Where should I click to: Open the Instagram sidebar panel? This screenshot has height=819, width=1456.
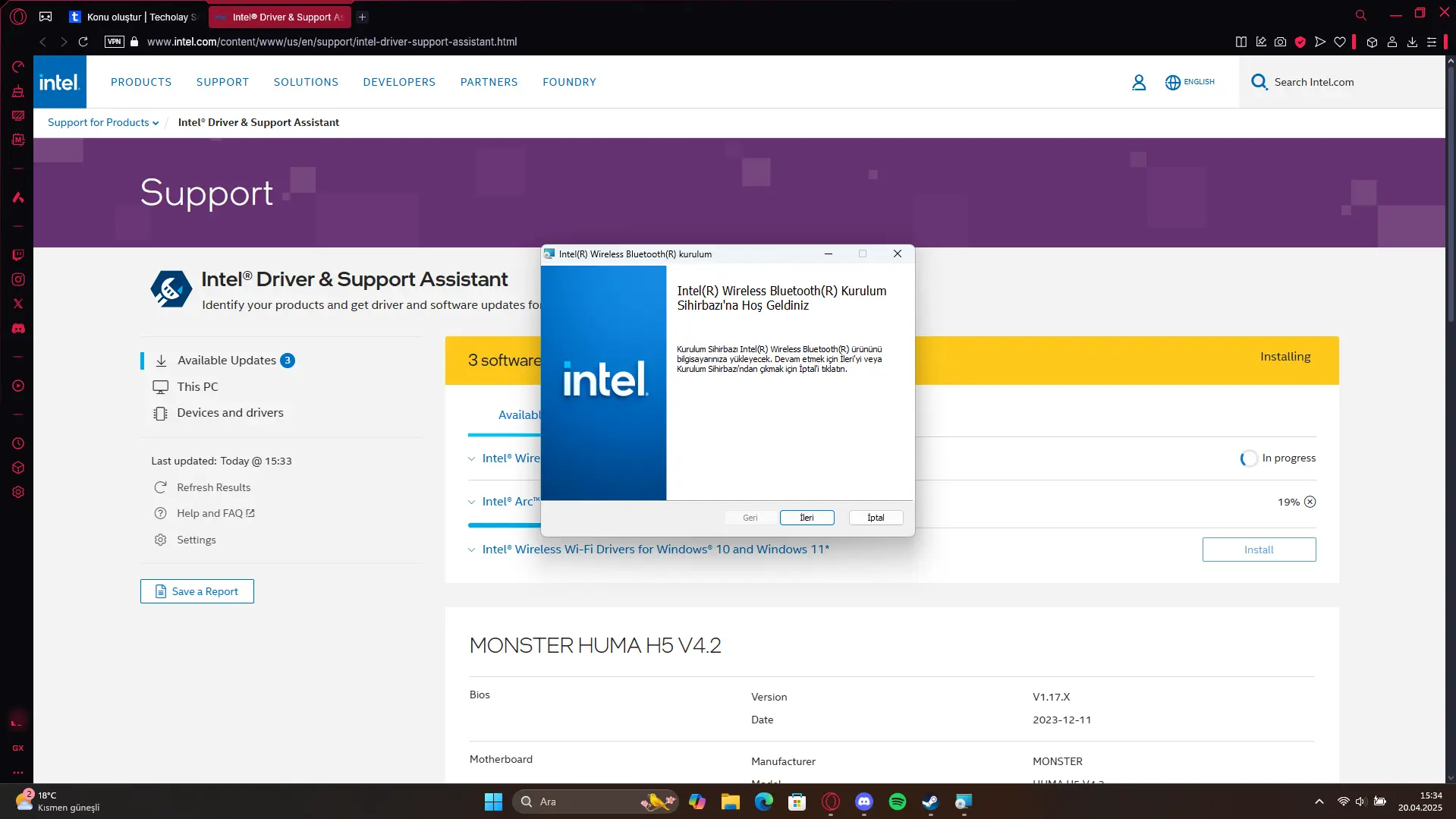click(18, 279)
